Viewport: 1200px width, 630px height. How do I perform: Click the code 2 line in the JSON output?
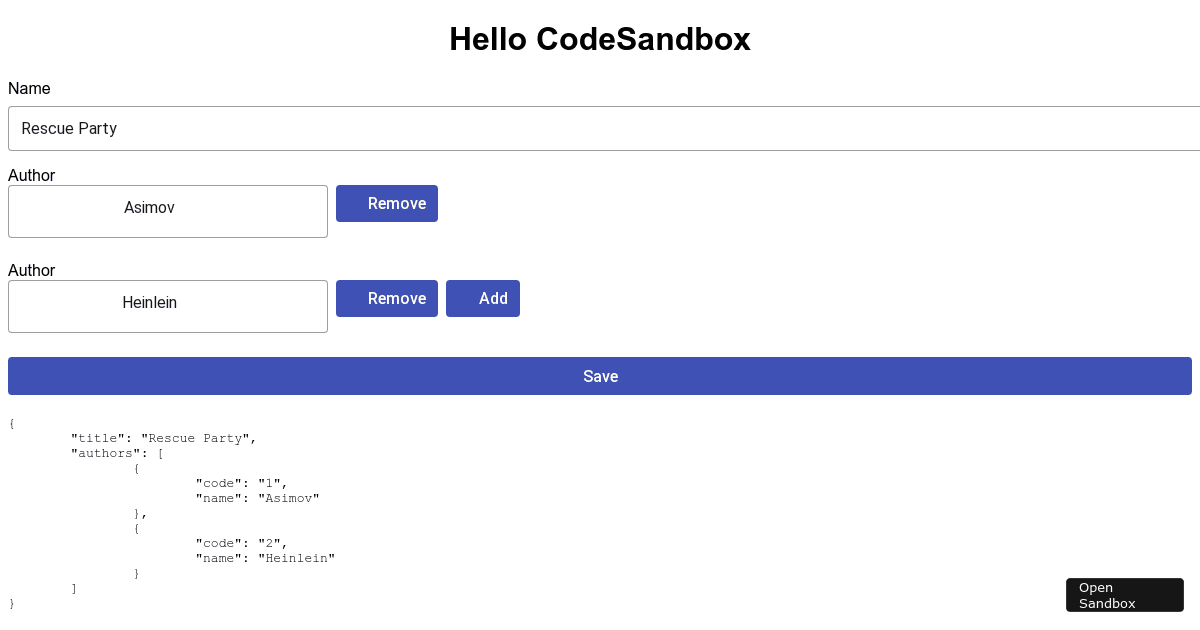click(x=241, y=543)
